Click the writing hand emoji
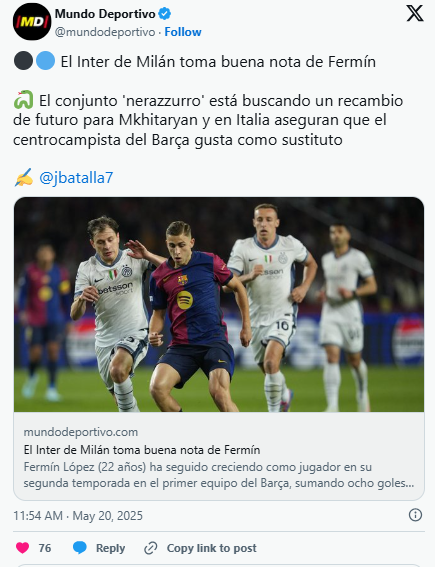The height and width of the screenshot is (567, 435). [24, 178]
